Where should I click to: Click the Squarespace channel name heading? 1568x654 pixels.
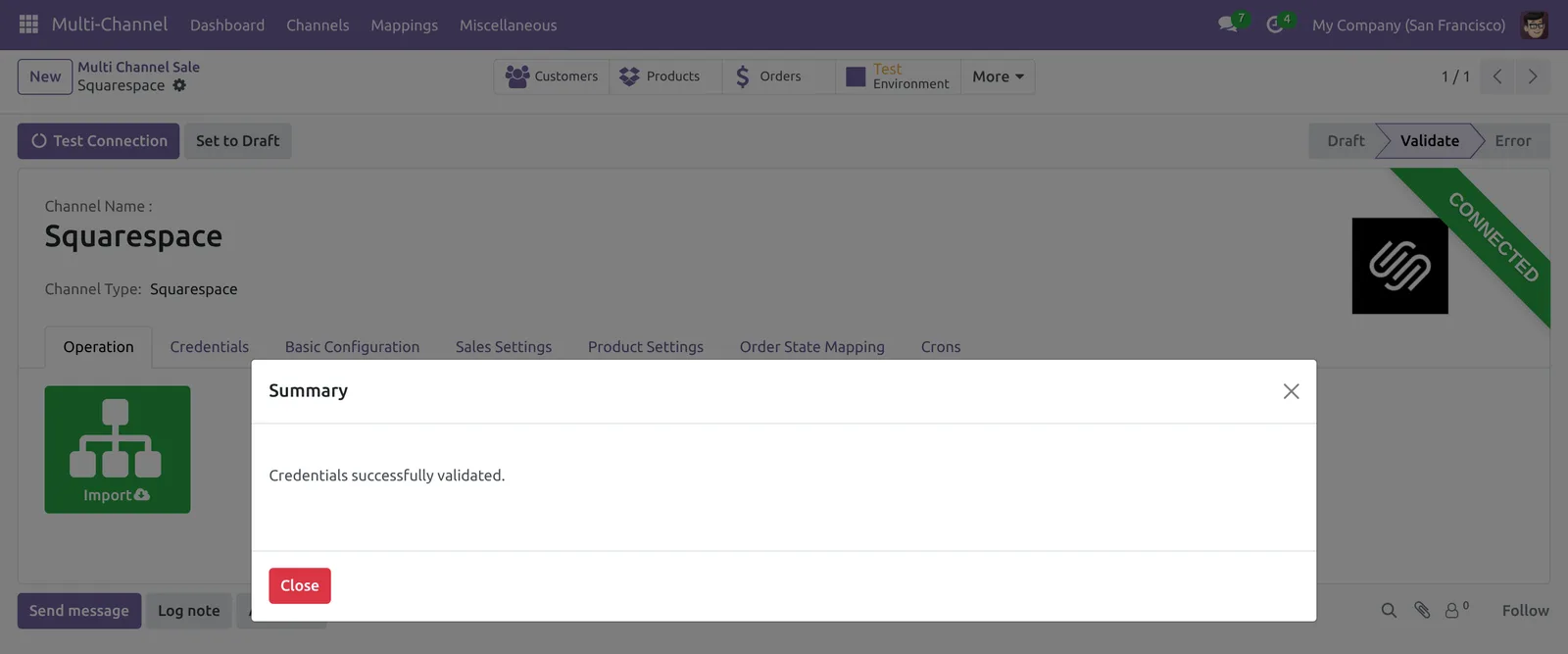point(133,236)
